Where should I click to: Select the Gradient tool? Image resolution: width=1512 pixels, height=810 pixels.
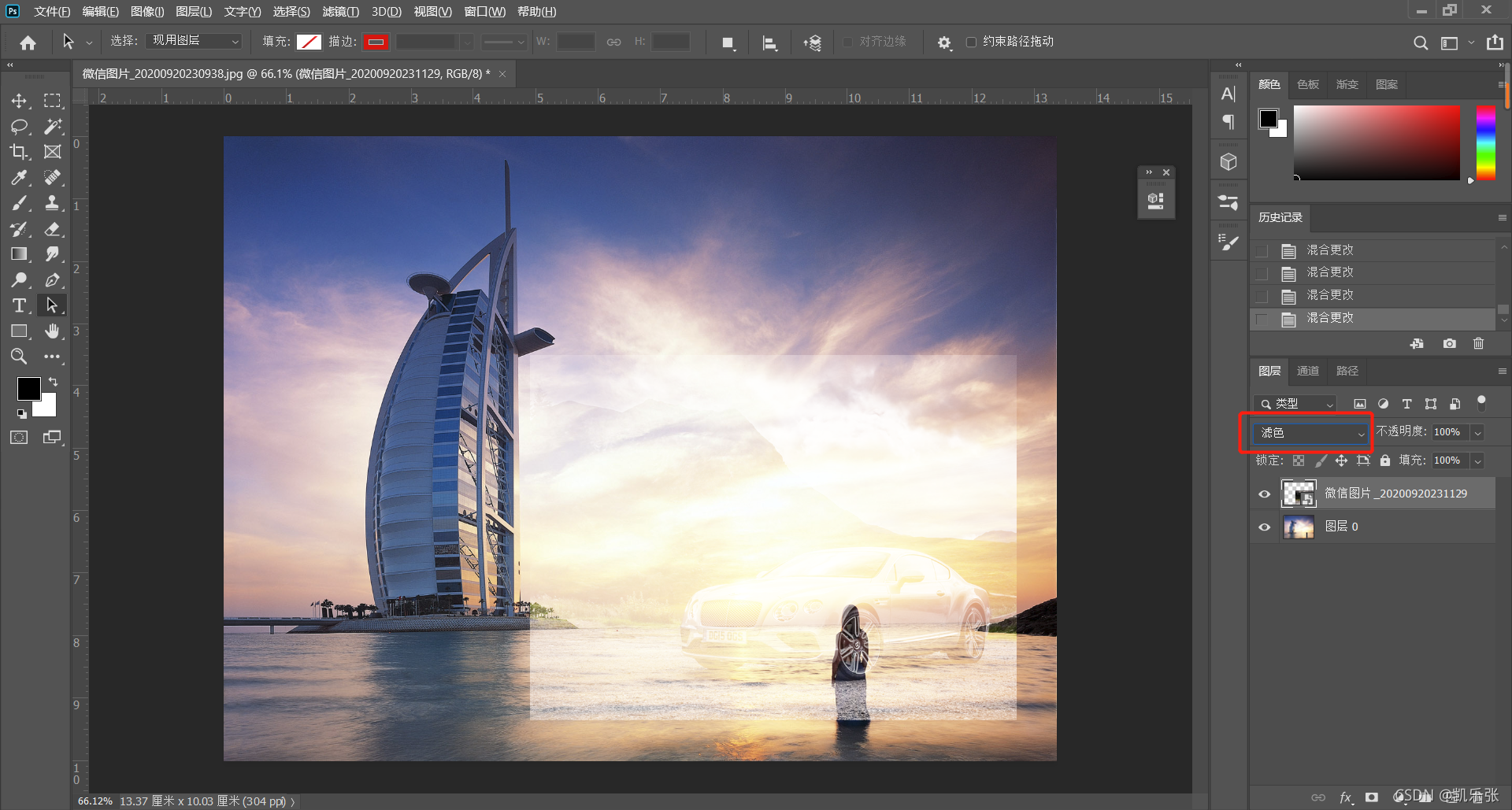(x=19, y=254)
